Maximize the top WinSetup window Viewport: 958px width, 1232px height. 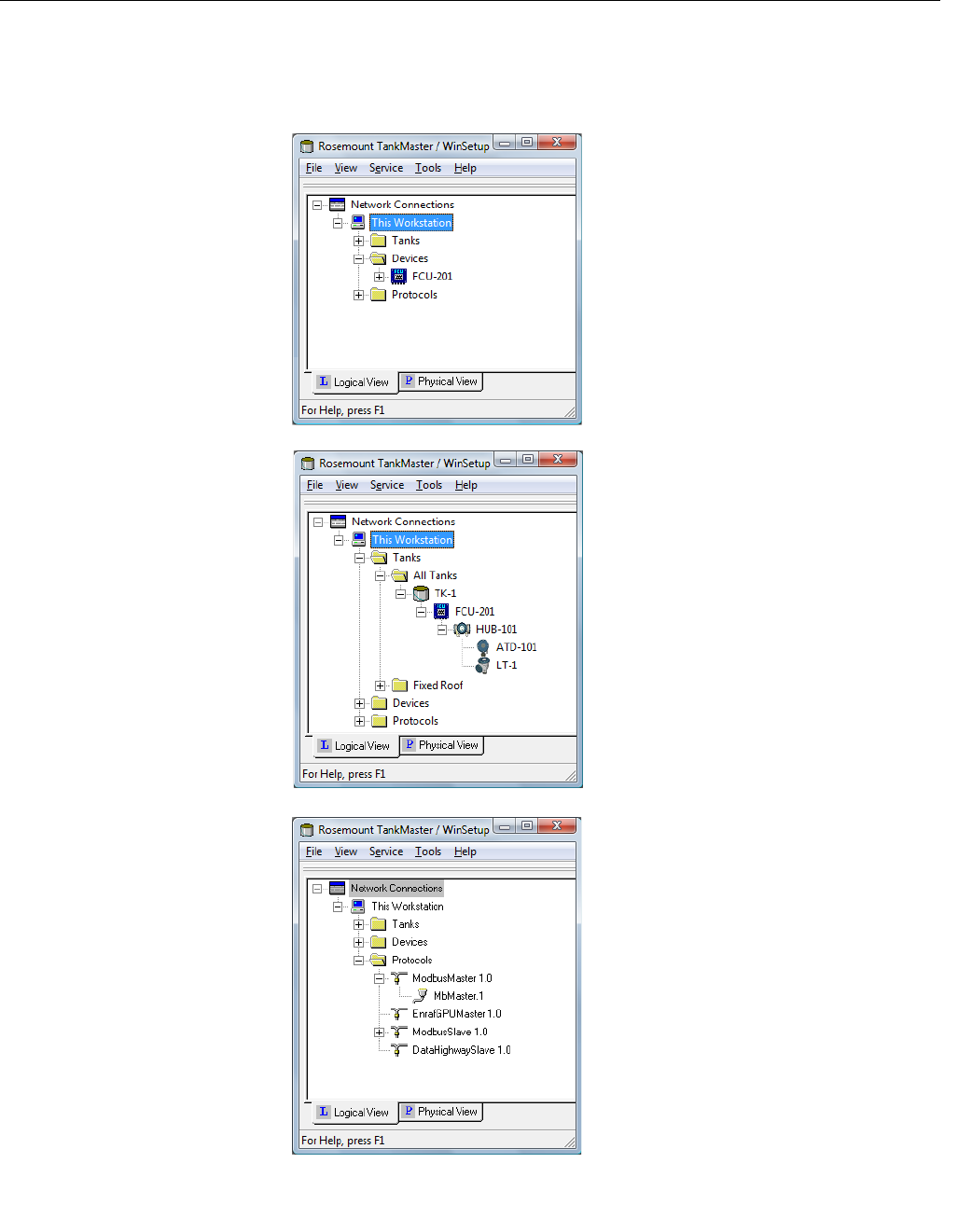point(527,143)
